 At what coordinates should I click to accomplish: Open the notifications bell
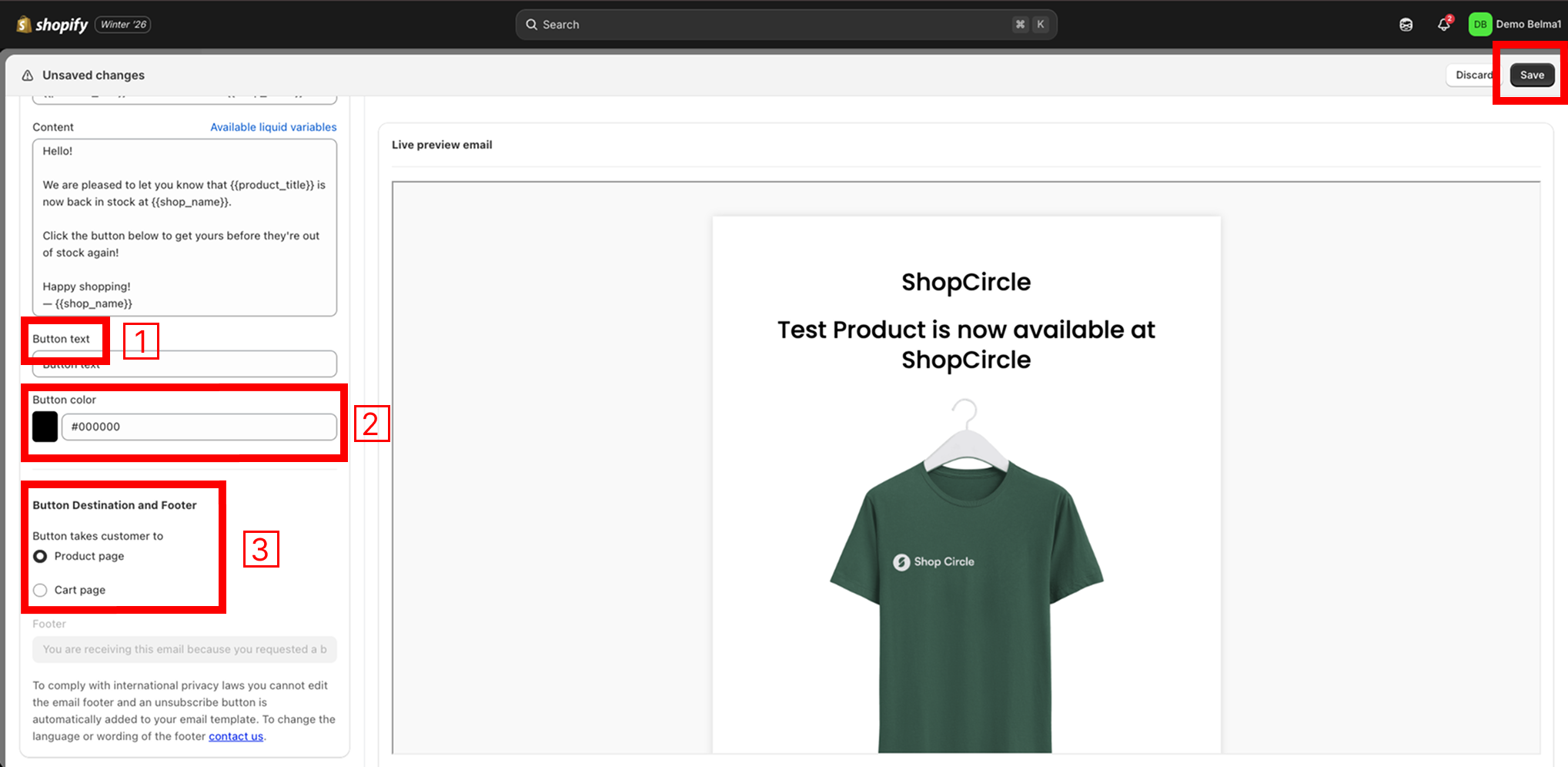(x=1444, y=25)
